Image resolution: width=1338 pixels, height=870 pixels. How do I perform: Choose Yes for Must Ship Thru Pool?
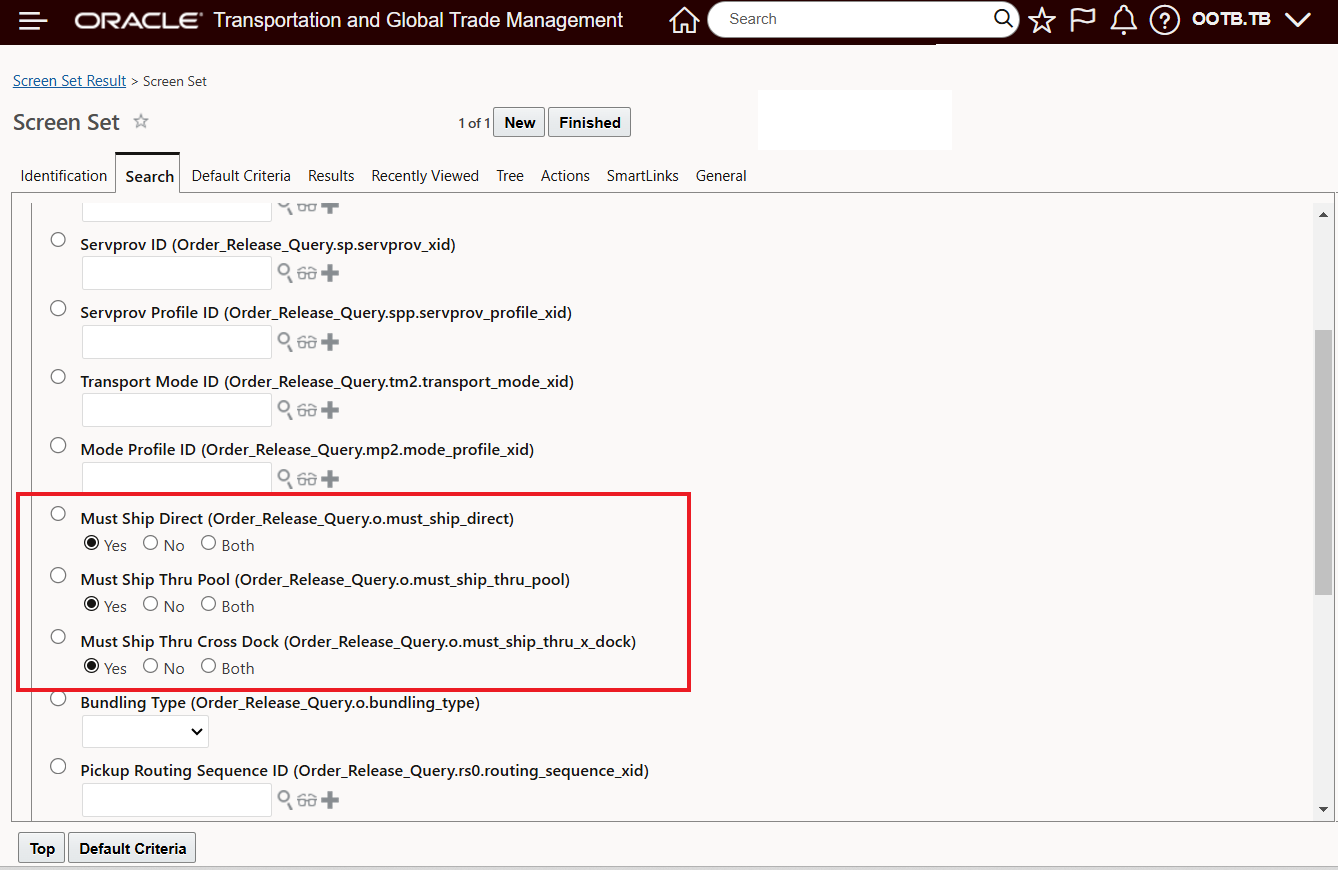click(92, 604)
